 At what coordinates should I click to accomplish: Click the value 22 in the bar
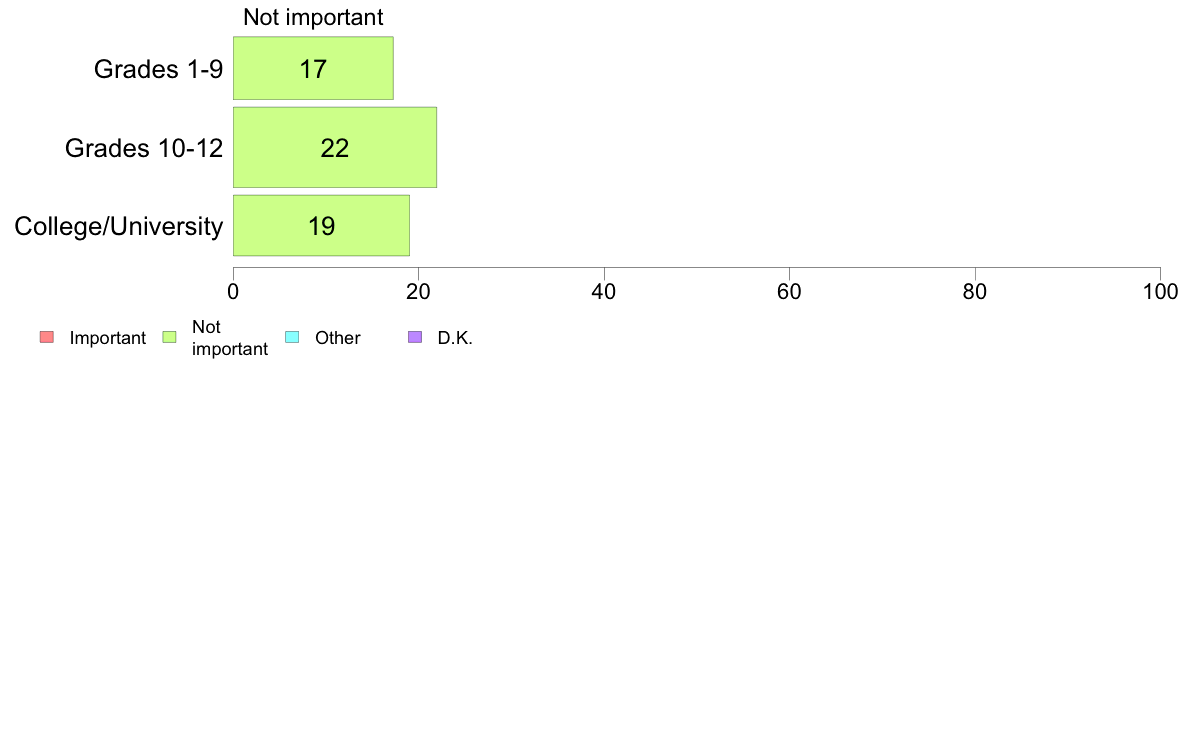point(335,148)
